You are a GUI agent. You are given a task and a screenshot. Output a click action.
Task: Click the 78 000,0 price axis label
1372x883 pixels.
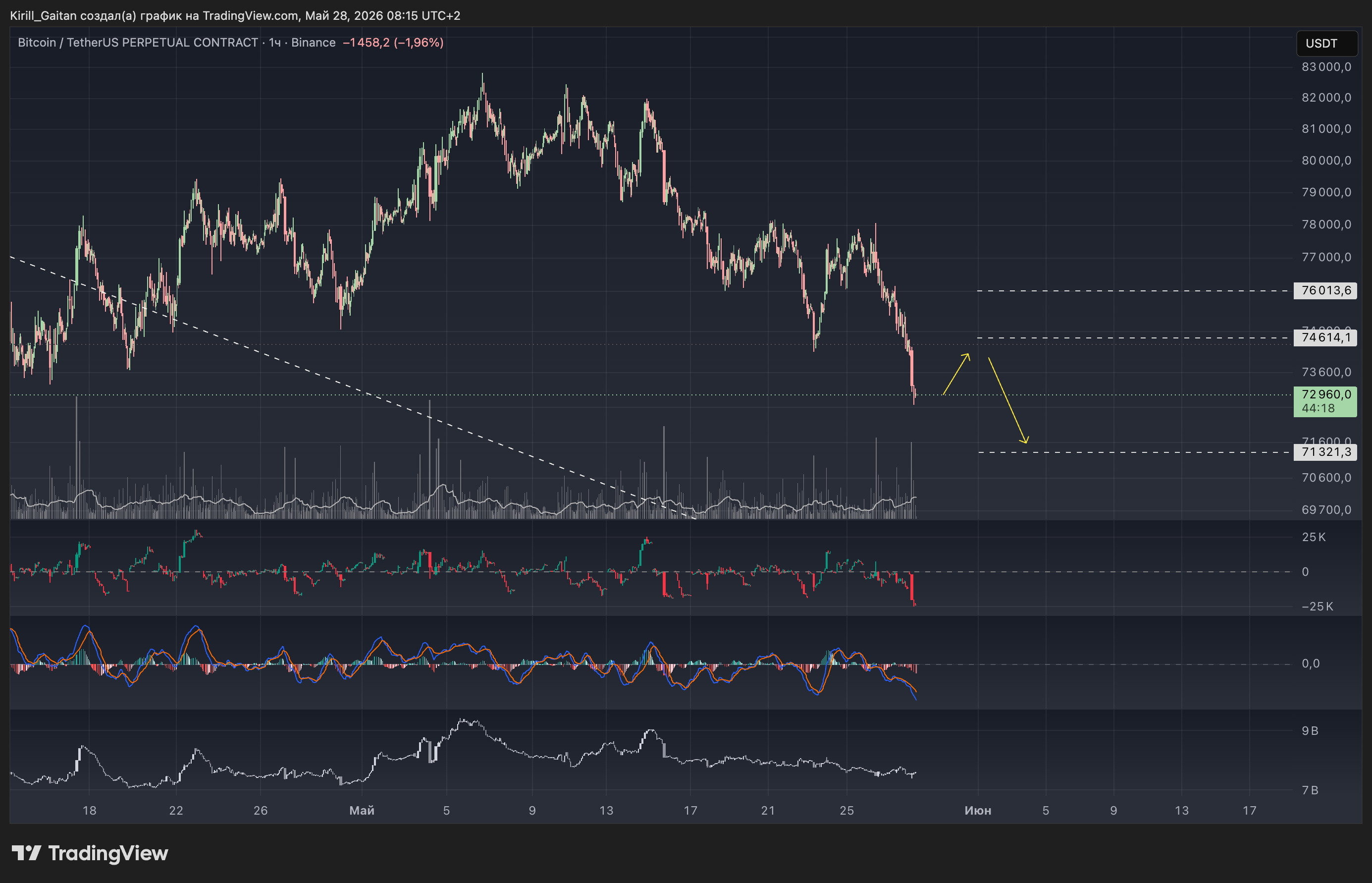1326,224
